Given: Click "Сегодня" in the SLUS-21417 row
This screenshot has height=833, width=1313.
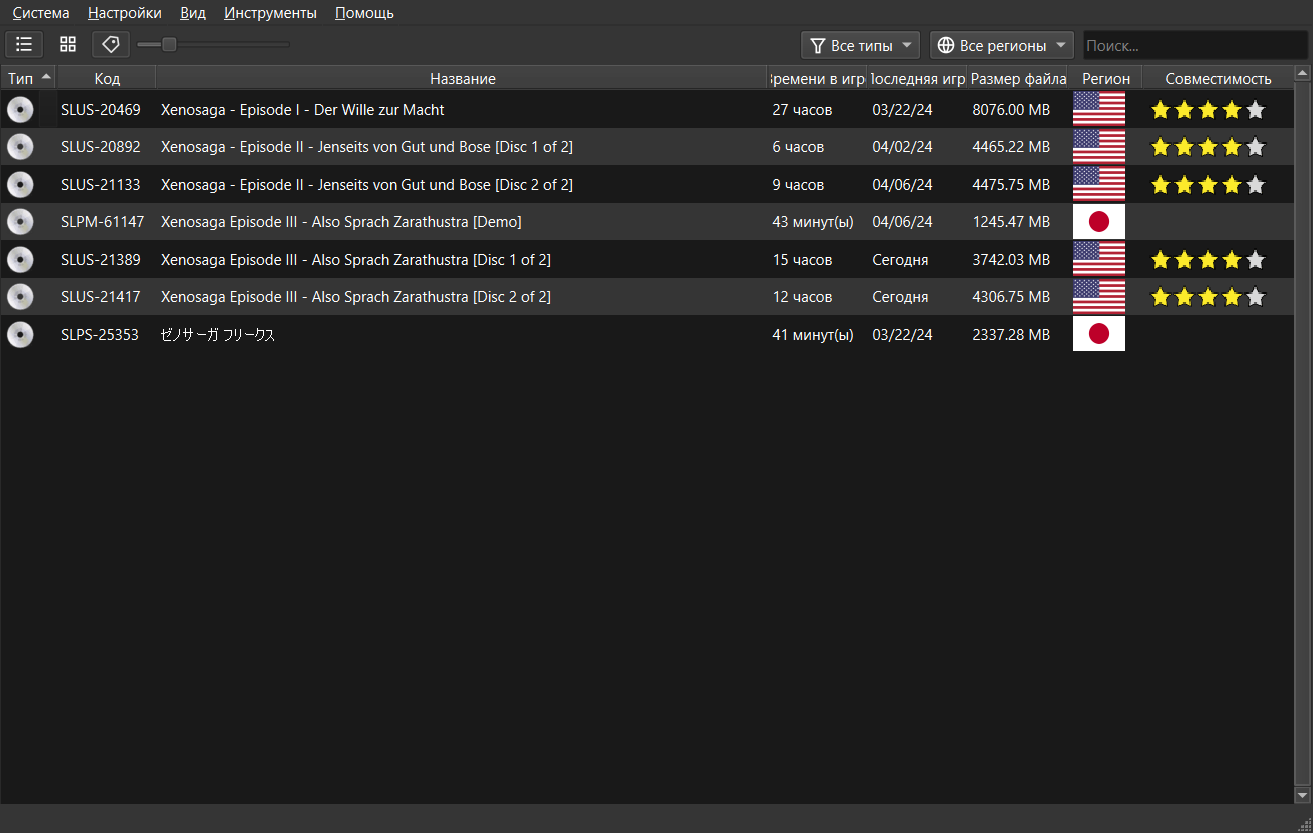Looking at the screenshot, I should 900,297.
